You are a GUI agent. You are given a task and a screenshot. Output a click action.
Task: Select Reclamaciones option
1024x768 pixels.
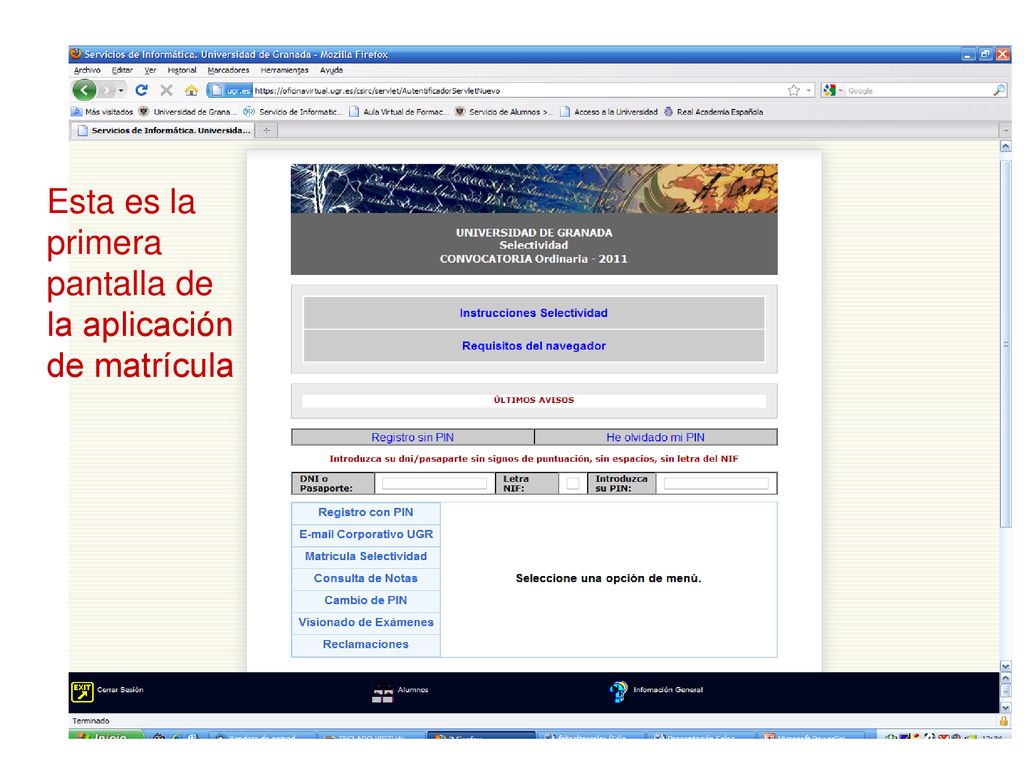(366, 645)
